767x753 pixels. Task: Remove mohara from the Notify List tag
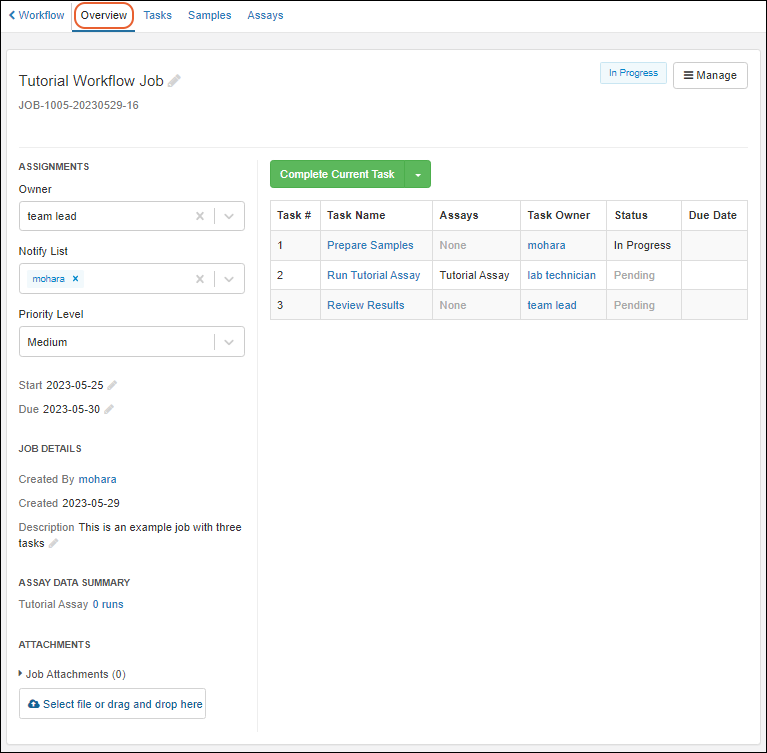coord(76,279)
